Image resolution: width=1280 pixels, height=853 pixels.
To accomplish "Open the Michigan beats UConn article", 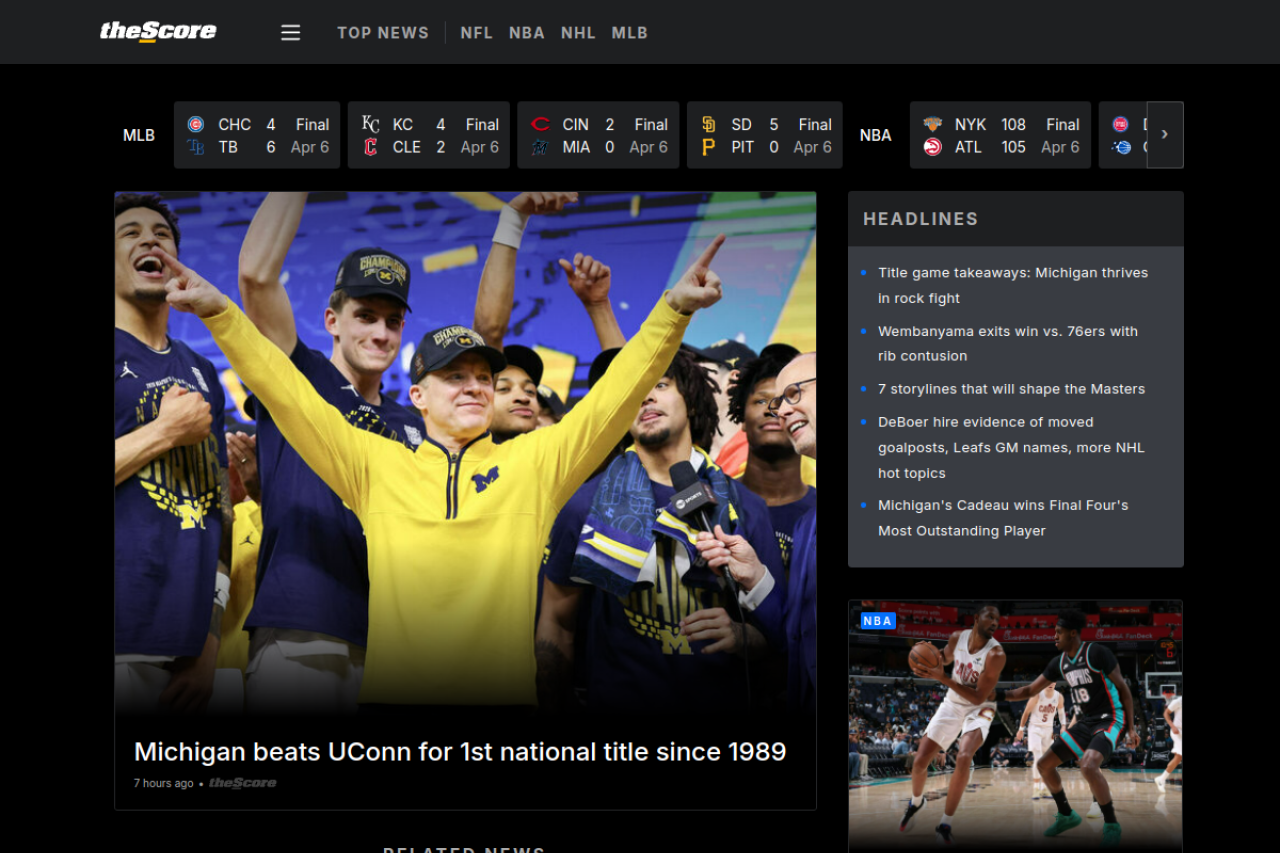I will click(x=460, y=751).
